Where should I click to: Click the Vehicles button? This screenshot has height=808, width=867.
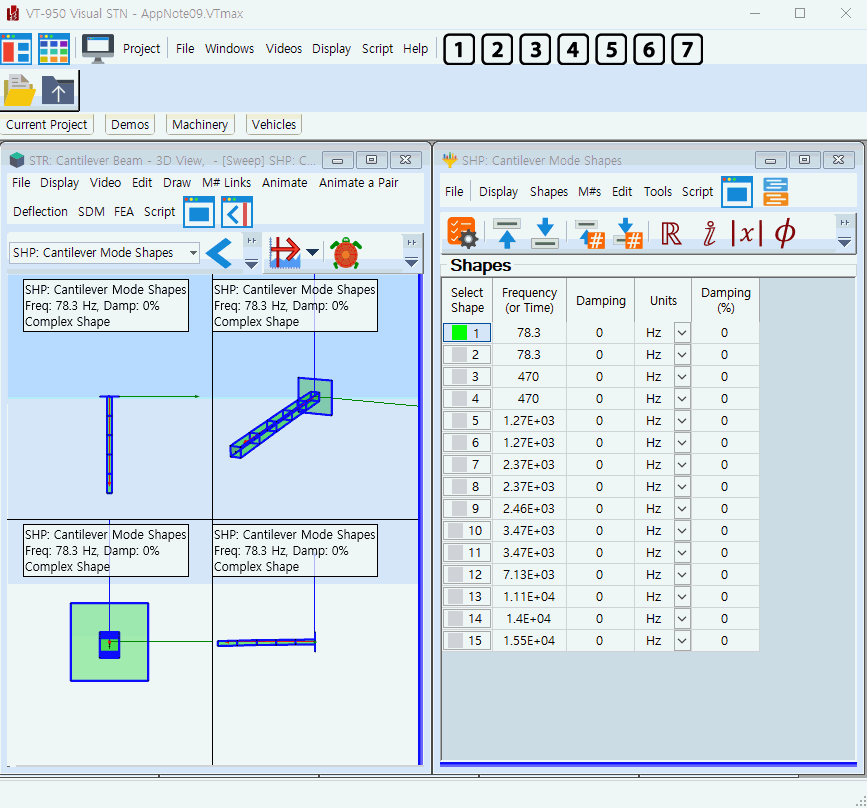pos(274,124)
